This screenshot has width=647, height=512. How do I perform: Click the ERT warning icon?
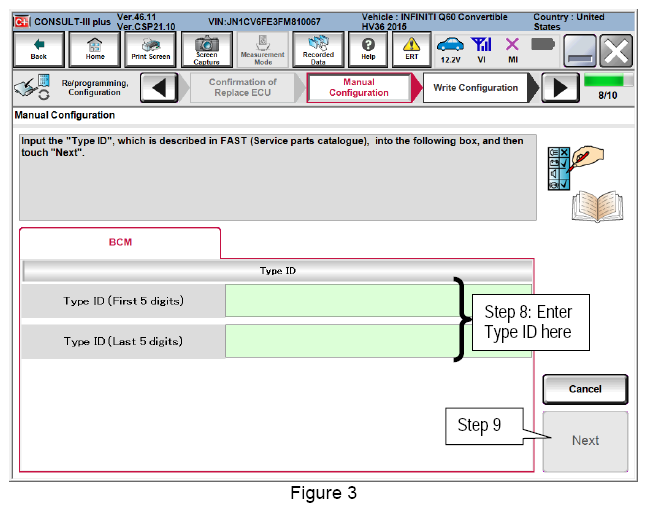[411, 50]
